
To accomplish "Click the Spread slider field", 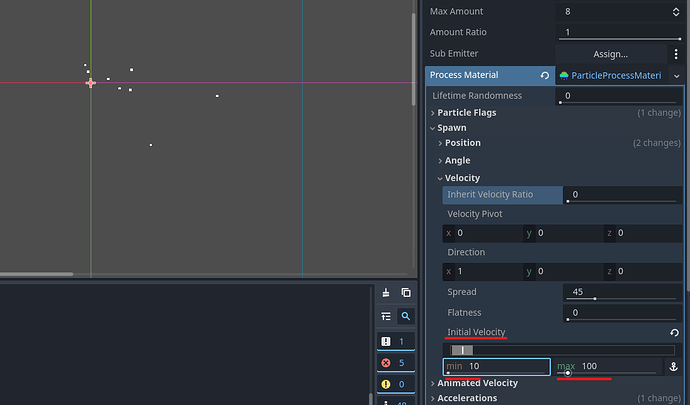I will [x=620, y=292].
